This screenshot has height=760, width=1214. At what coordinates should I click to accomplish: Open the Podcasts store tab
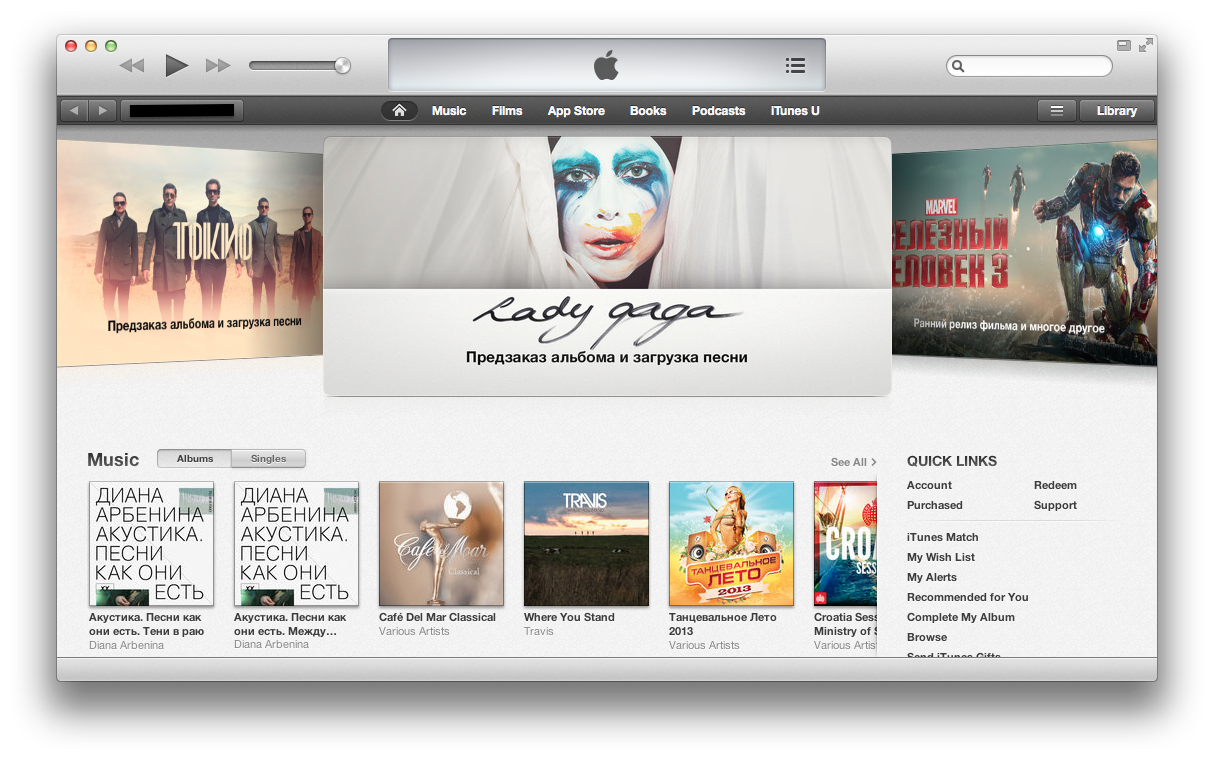[718, 111]
